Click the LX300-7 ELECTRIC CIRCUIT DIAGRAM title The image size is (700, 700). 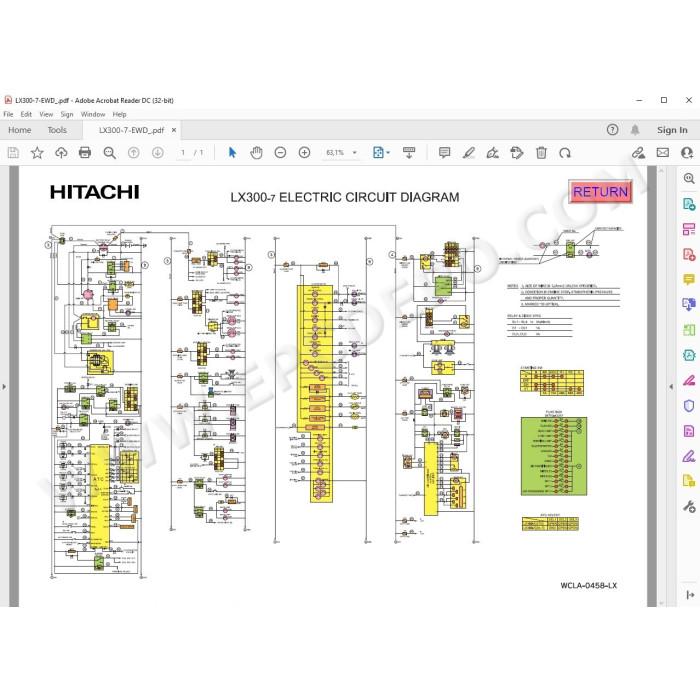tap(345, 197)
